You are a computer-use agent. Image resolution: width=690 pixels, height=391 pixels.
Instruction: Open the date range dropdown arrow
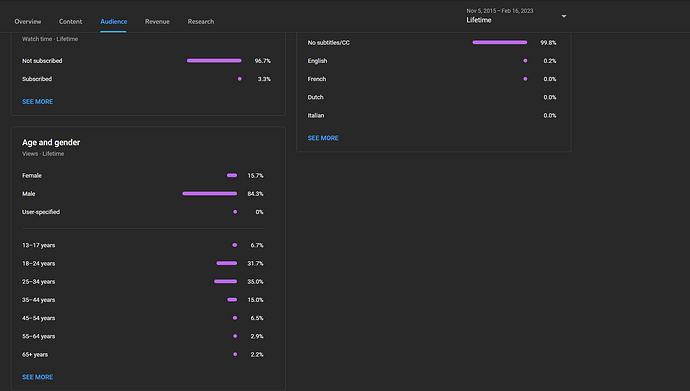pyautogui.click(x=564, y=16)
